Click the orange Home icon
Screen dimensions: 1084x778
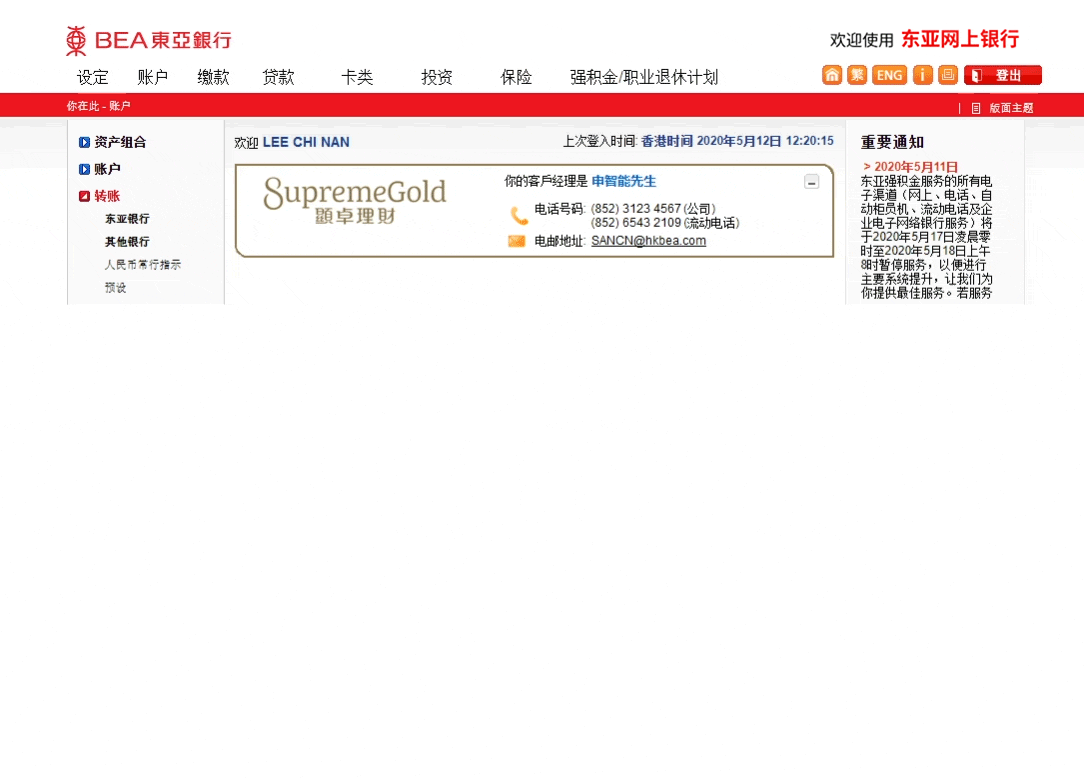832,75
